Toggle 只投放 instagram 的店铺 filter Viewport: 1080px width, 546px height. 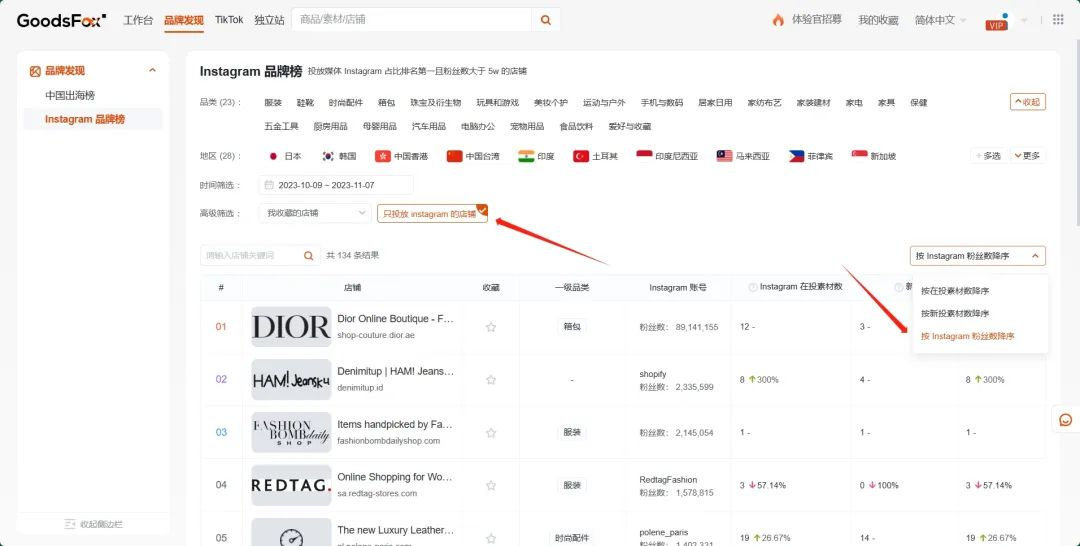(431, 214)
